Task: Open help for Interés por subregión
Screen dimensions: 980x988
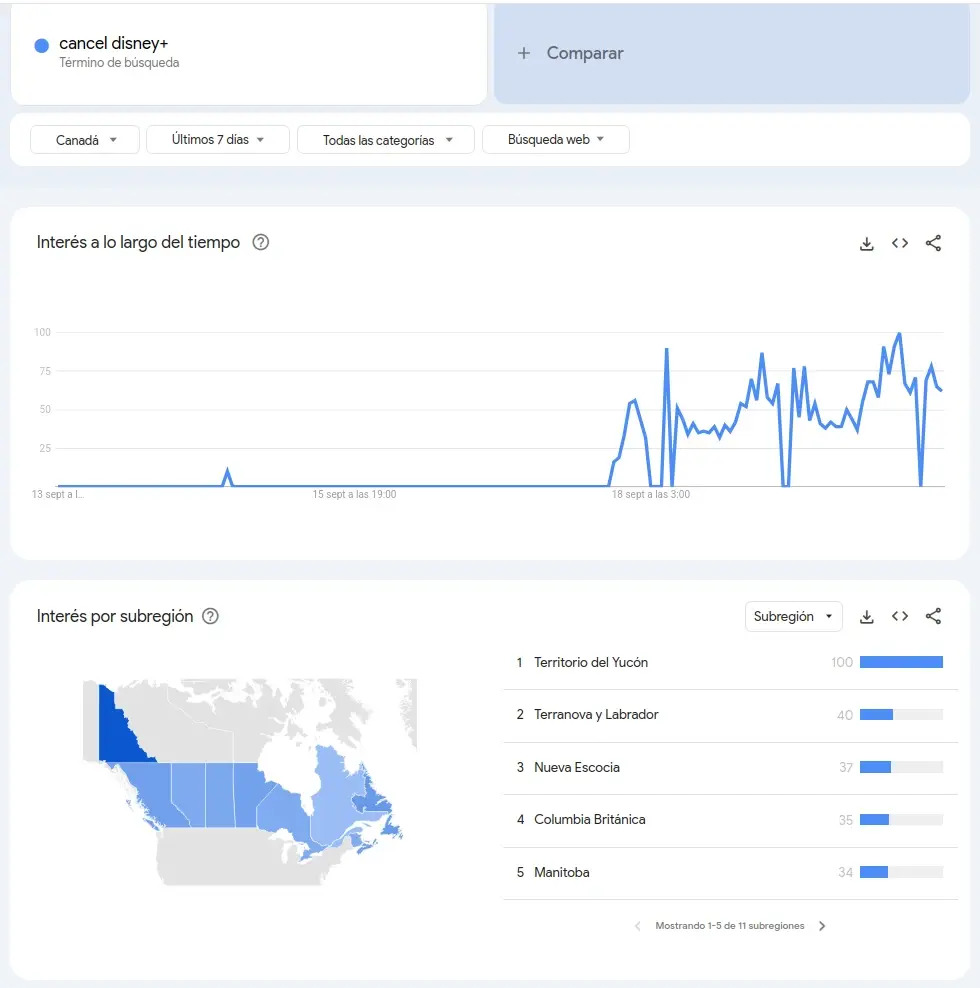Action: click(x=210, y=616)
